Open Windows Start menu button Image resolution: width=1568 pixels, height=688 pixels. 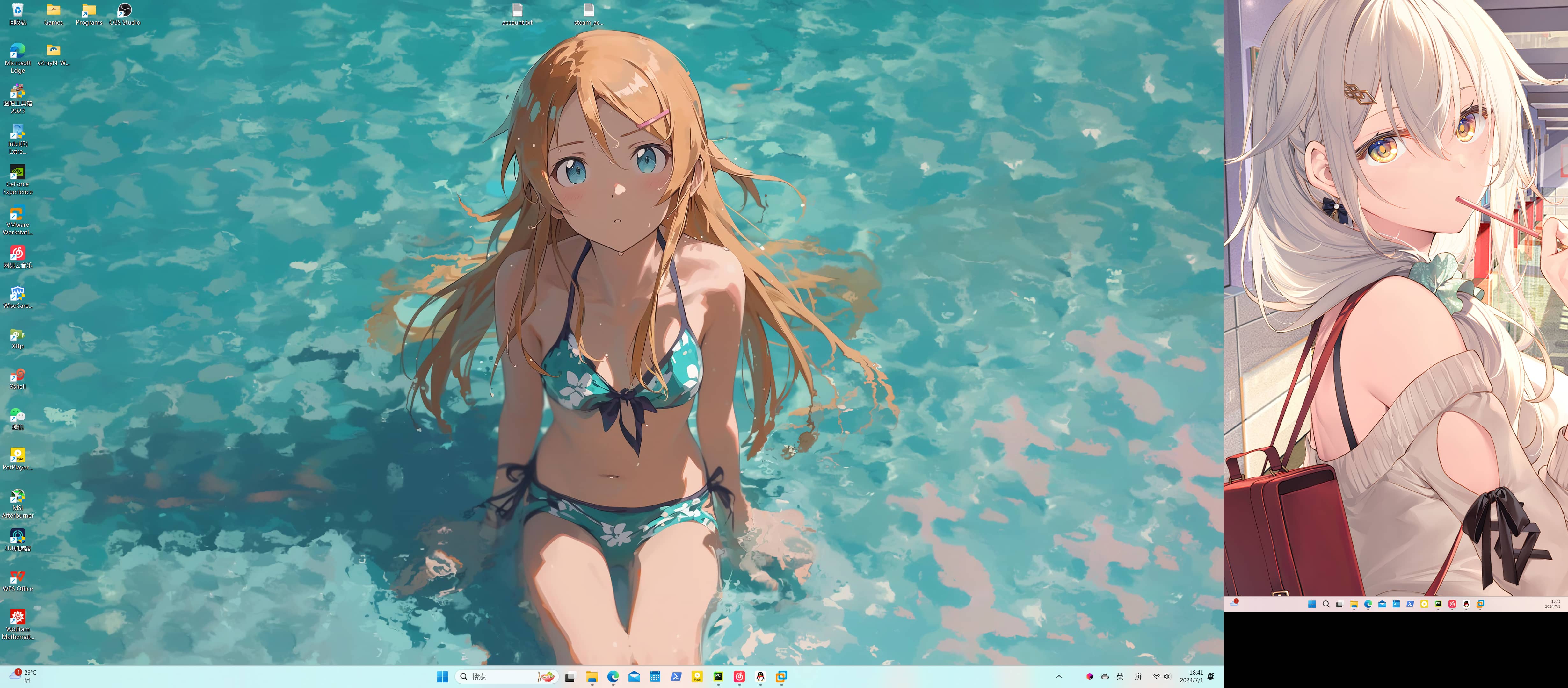pyautogui.click(x=443, y=677)
